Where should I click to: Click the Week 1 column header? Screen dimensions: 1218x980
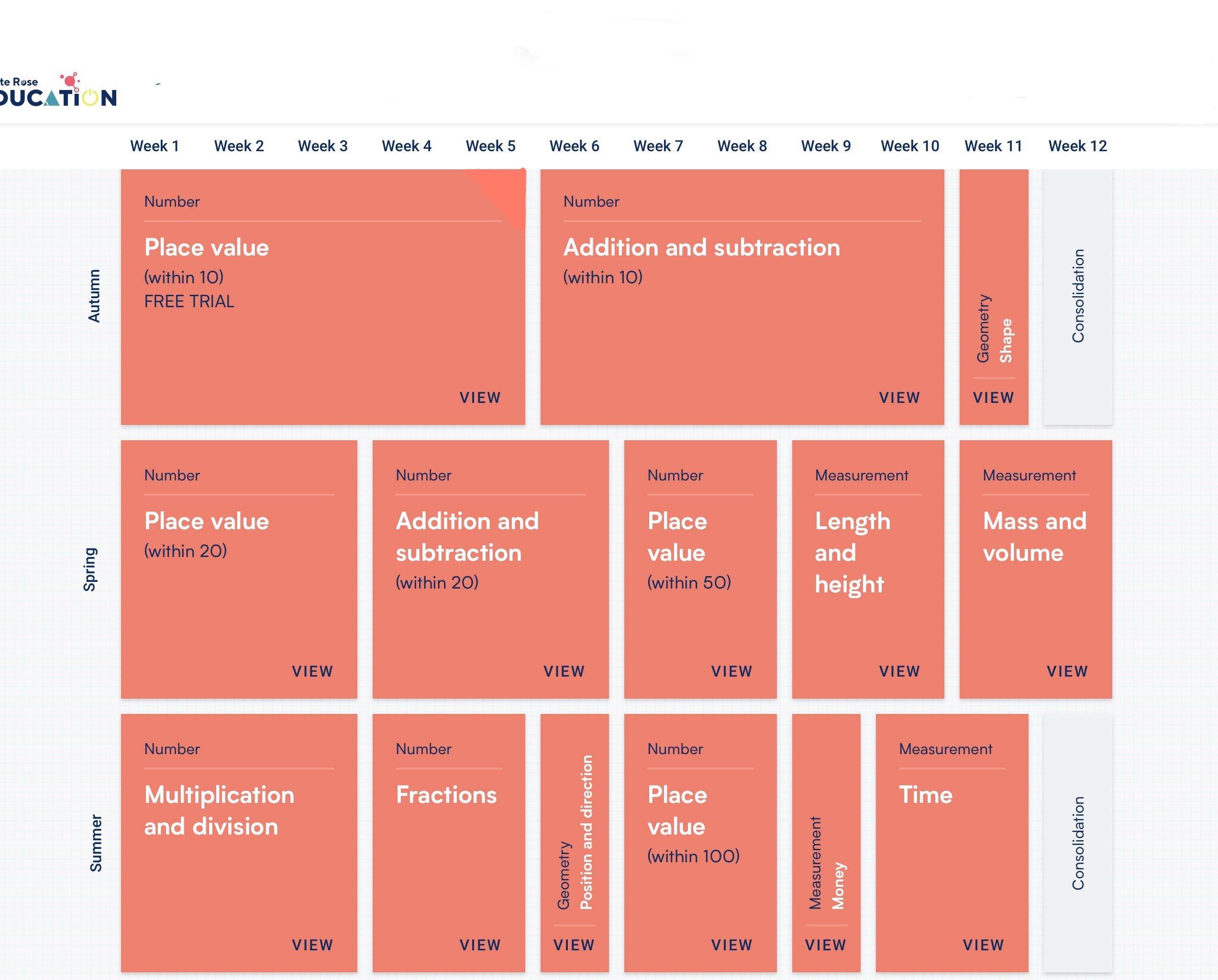click(154, 146)
